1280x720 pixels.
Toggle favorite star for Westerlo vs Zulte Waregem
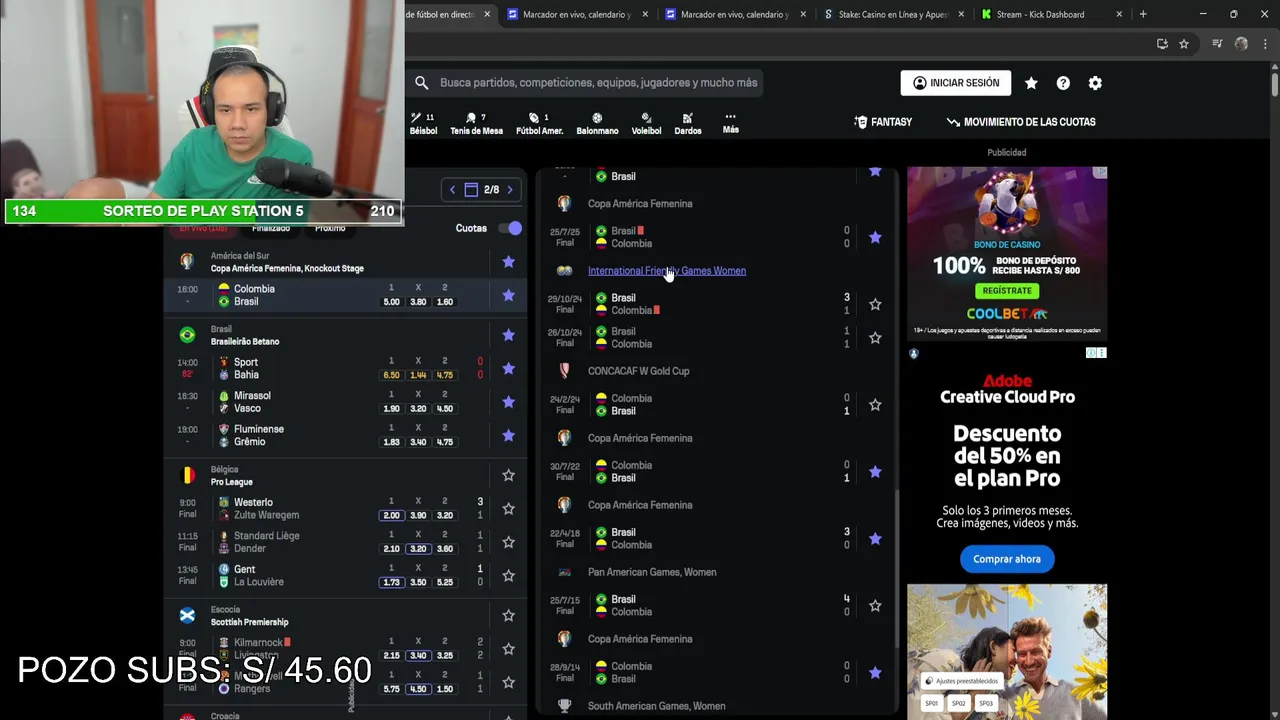coord(508,508)
